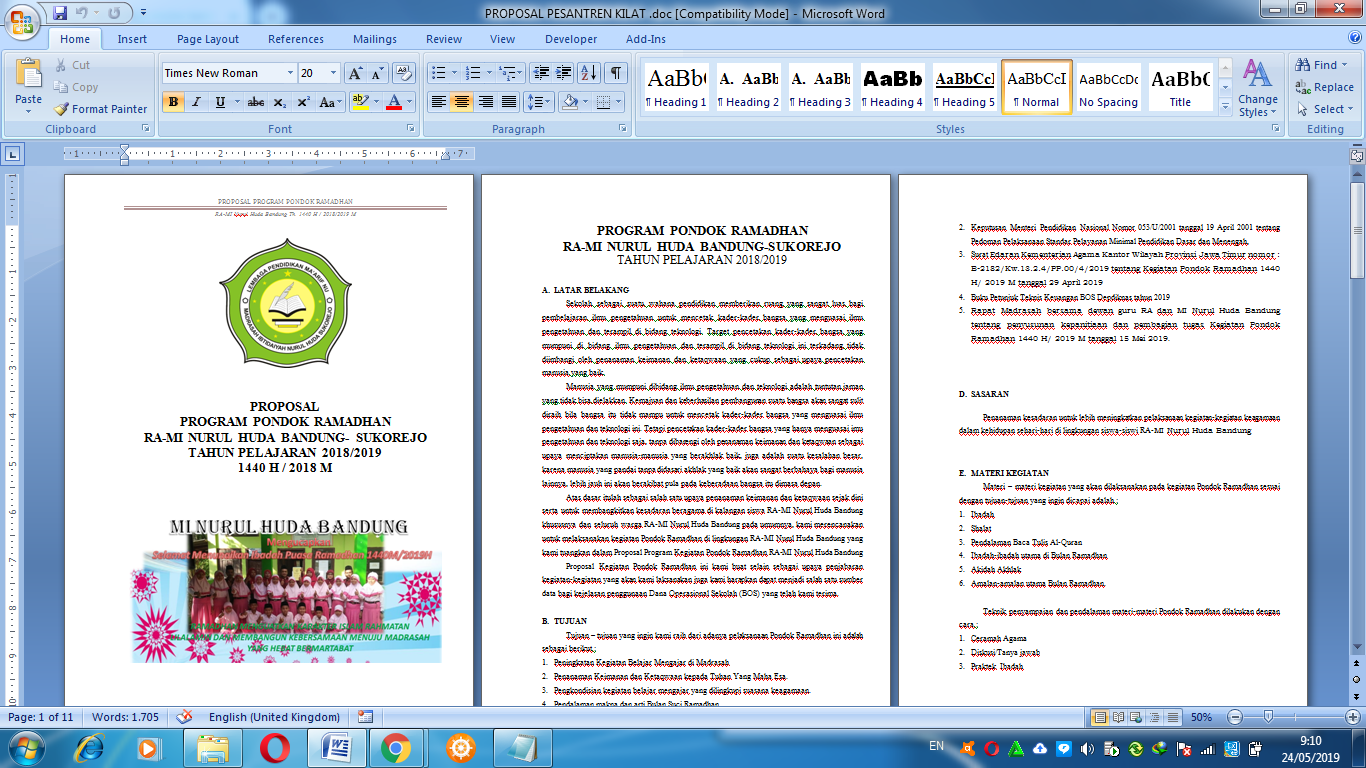This screenshot has width=1366, height=768.
Task: Switch to Draft view
Action: [1171, 717]
